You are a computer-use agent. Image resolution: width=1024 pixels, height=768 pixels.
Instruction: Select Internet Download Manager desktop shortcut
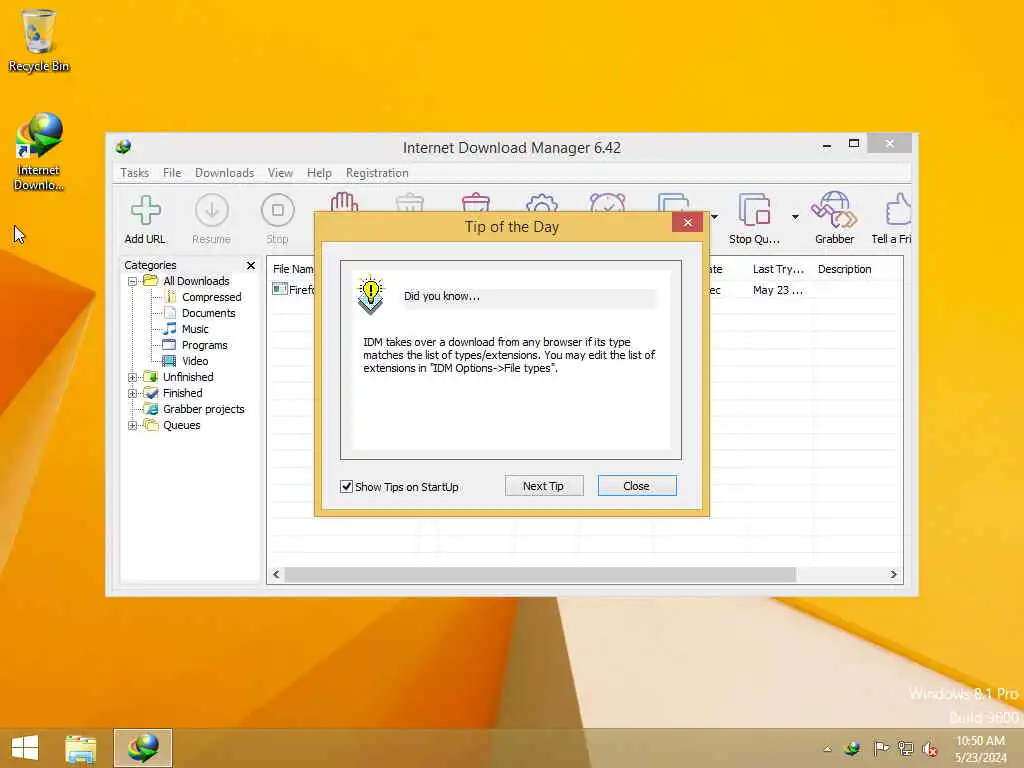pos(39,152)
